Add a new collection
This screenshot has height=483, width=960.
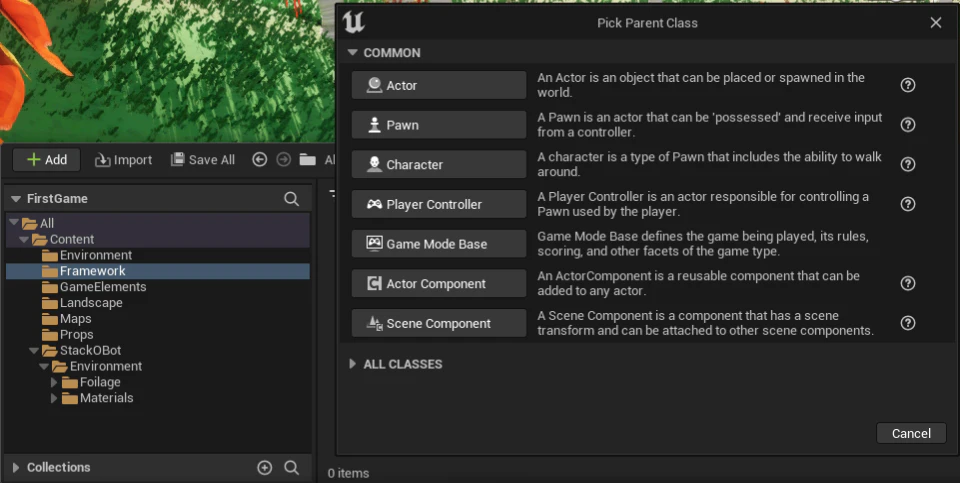pos(264,468)
